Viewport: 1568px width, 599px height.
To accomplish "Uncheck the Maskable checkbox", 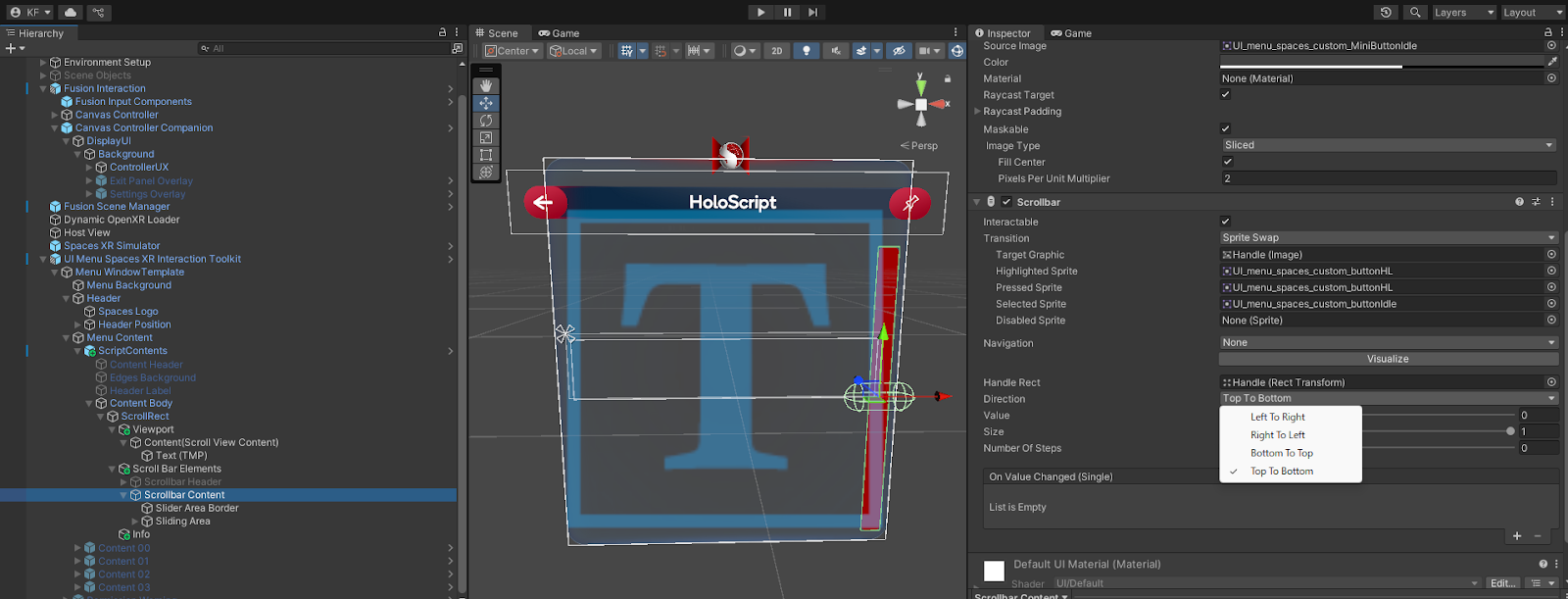I will 1225,128.
